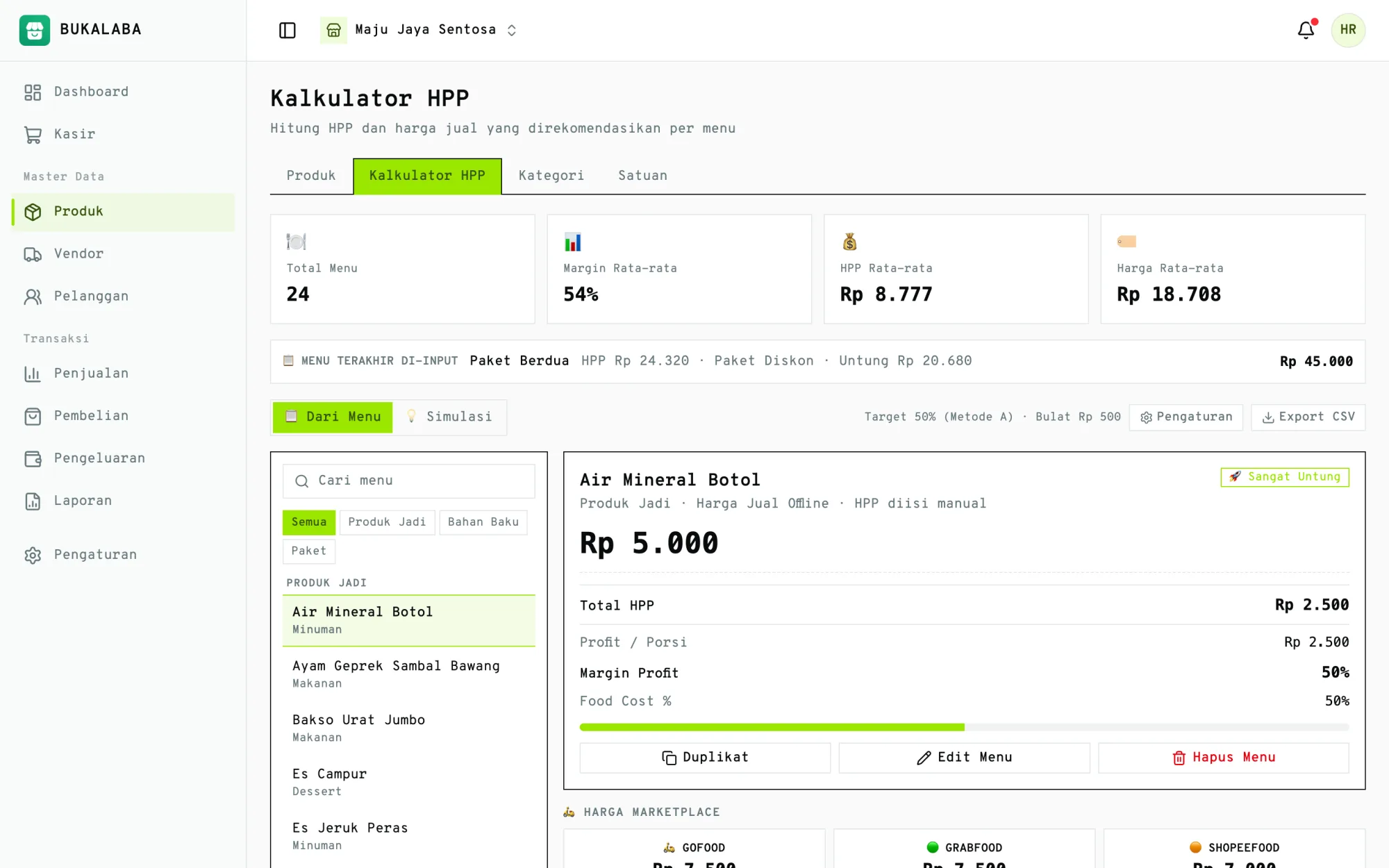Click the Paket Berdua last-input menu

coord(519,361)
